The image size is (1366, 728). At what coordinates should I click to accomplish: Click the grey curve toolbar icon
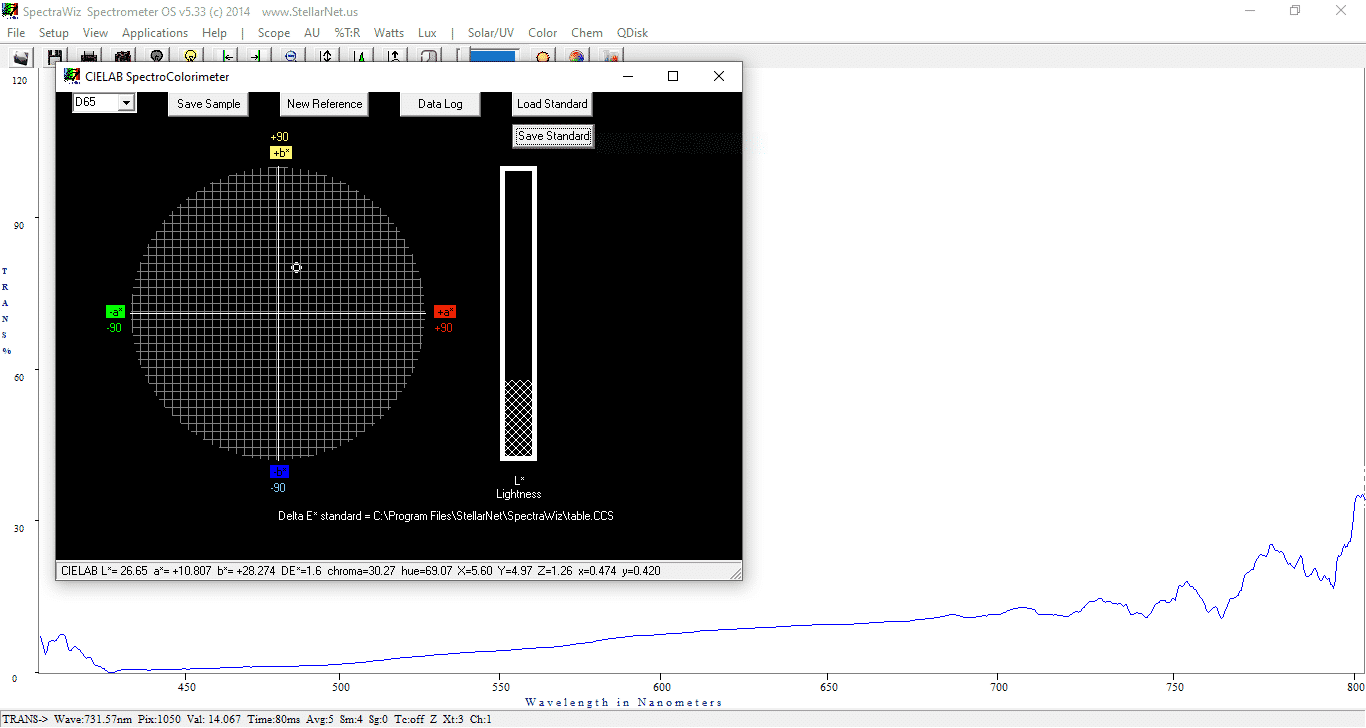click(x=428, y=57)
